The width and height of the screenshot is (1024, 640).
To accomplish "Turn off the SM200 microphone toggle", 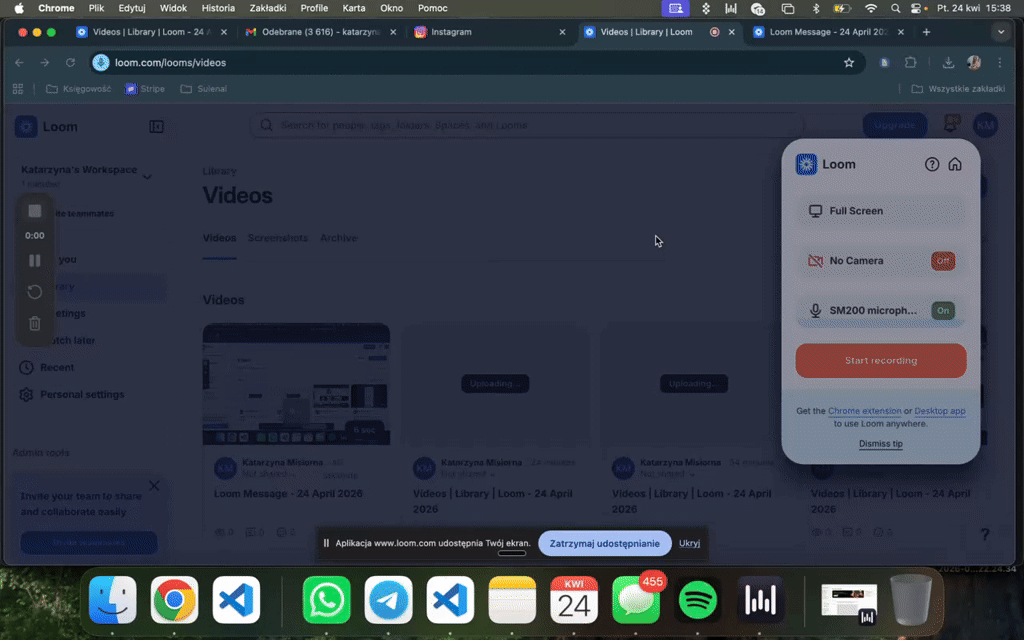I will point(943,310).
